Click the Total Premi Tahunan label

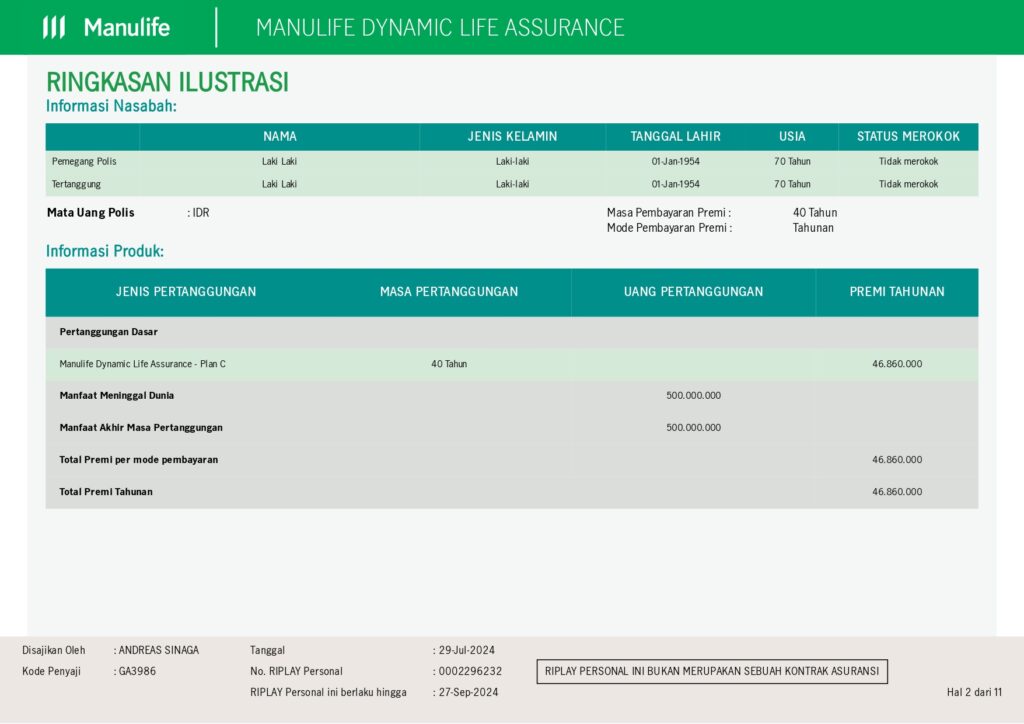point(106,492)
